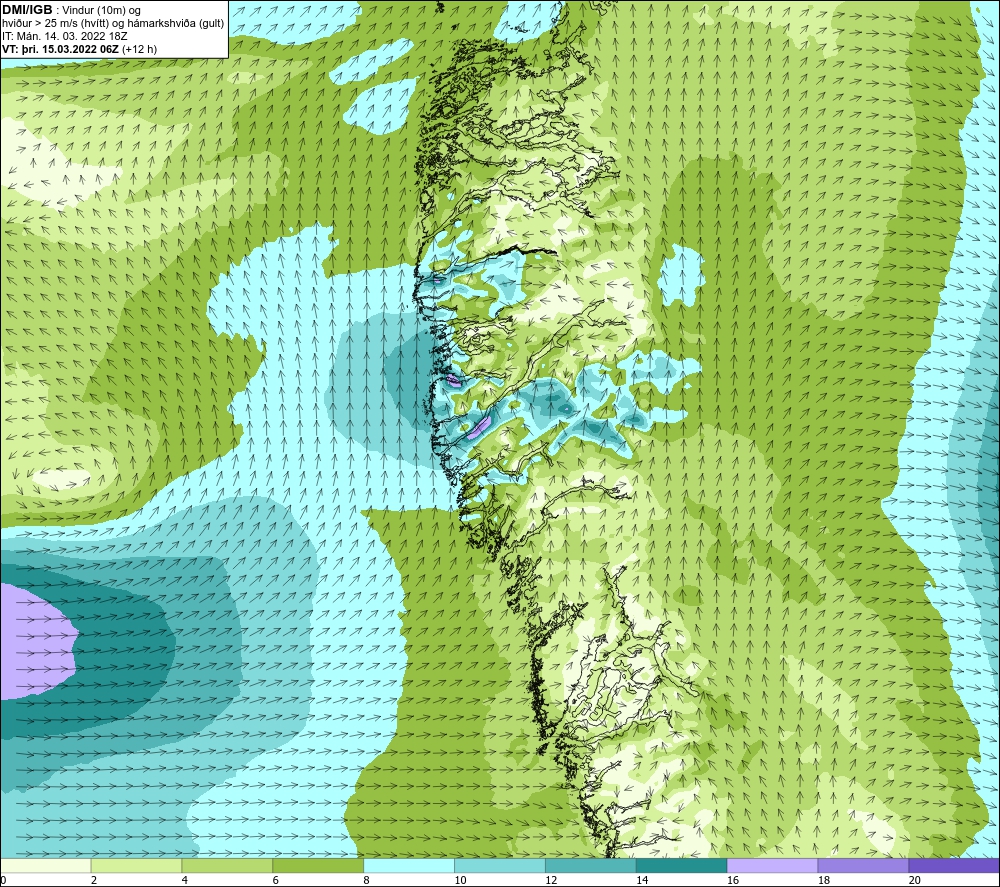Click the scale label '18'
The width and height of the screenshot is (1000, 887).
coord(824,880)
